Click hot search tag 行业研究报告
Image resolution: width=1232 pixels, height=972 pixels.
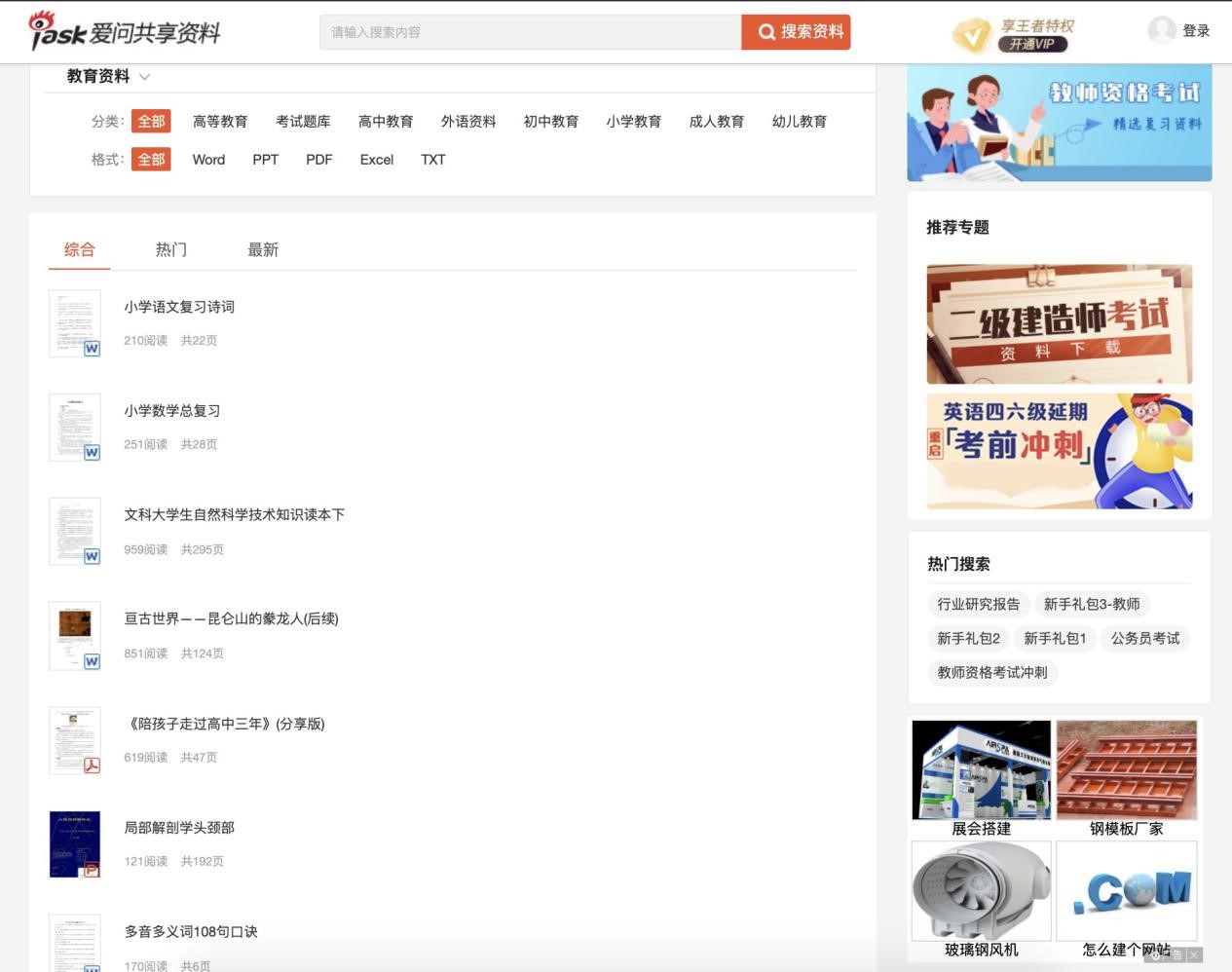979,604
